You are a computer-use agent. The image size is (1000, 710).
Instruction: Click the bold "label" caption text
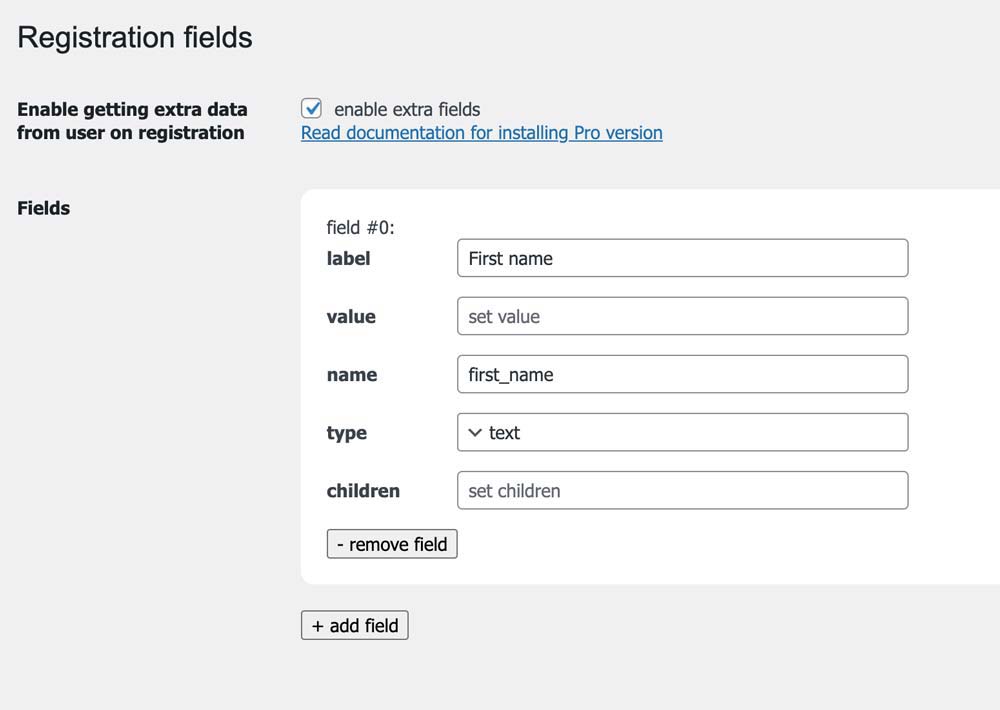(x=348, y=258)
